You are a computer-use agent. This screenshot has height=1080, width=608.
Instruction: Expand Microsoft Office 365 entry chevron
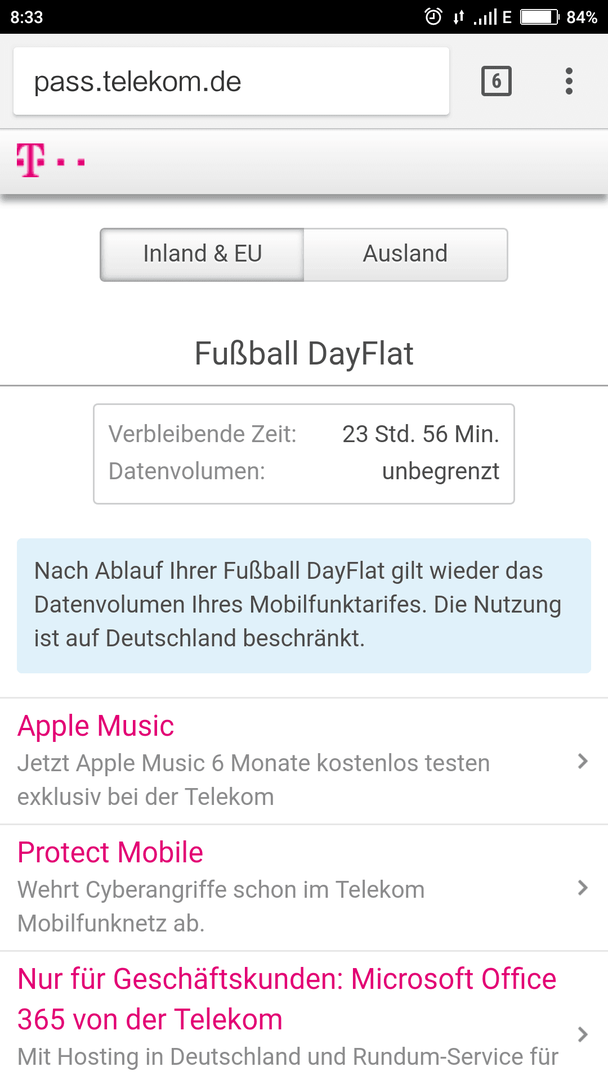pyautogui.click(x=583, y=1034)
